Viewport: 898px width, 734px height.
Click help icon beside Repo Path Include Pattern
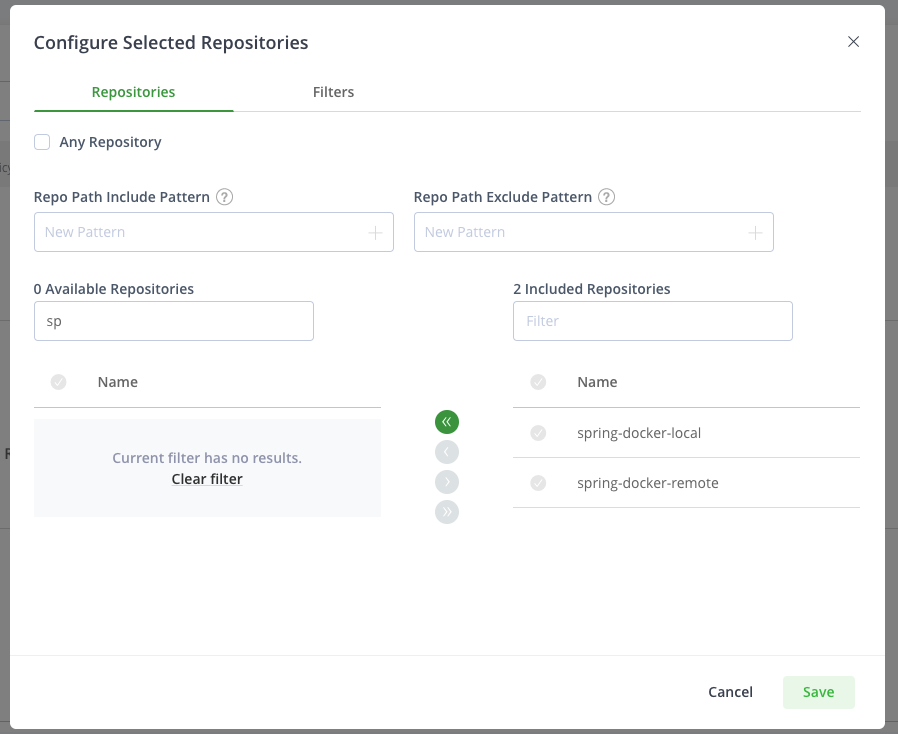point(225,197)
